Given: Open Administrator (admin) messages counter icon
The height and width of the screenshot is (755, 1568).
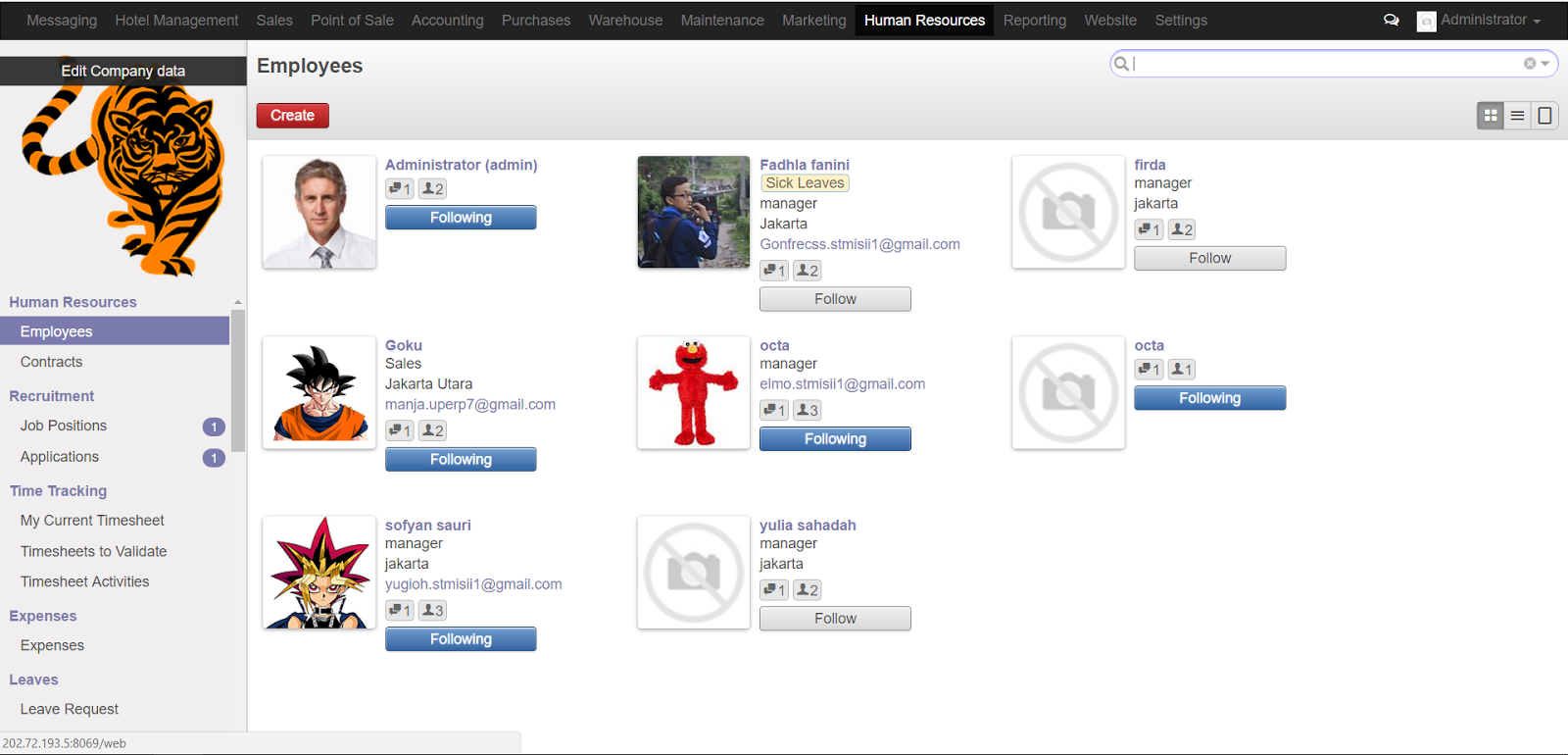Looking at the screenshot, I should click(x=400, y=188).
